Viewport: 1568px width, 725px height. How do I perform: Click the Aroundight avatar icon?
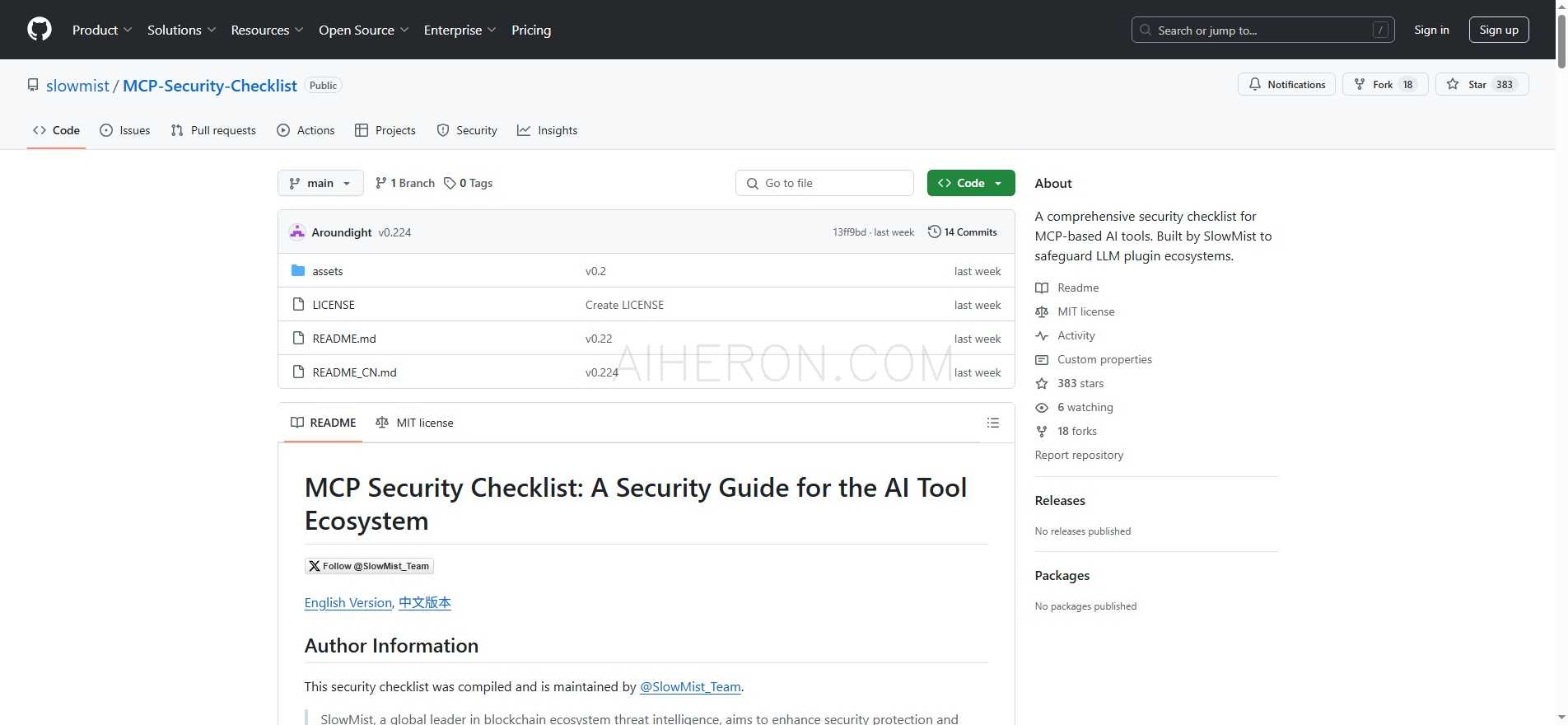pyautogui.click(x=297, y=232)
